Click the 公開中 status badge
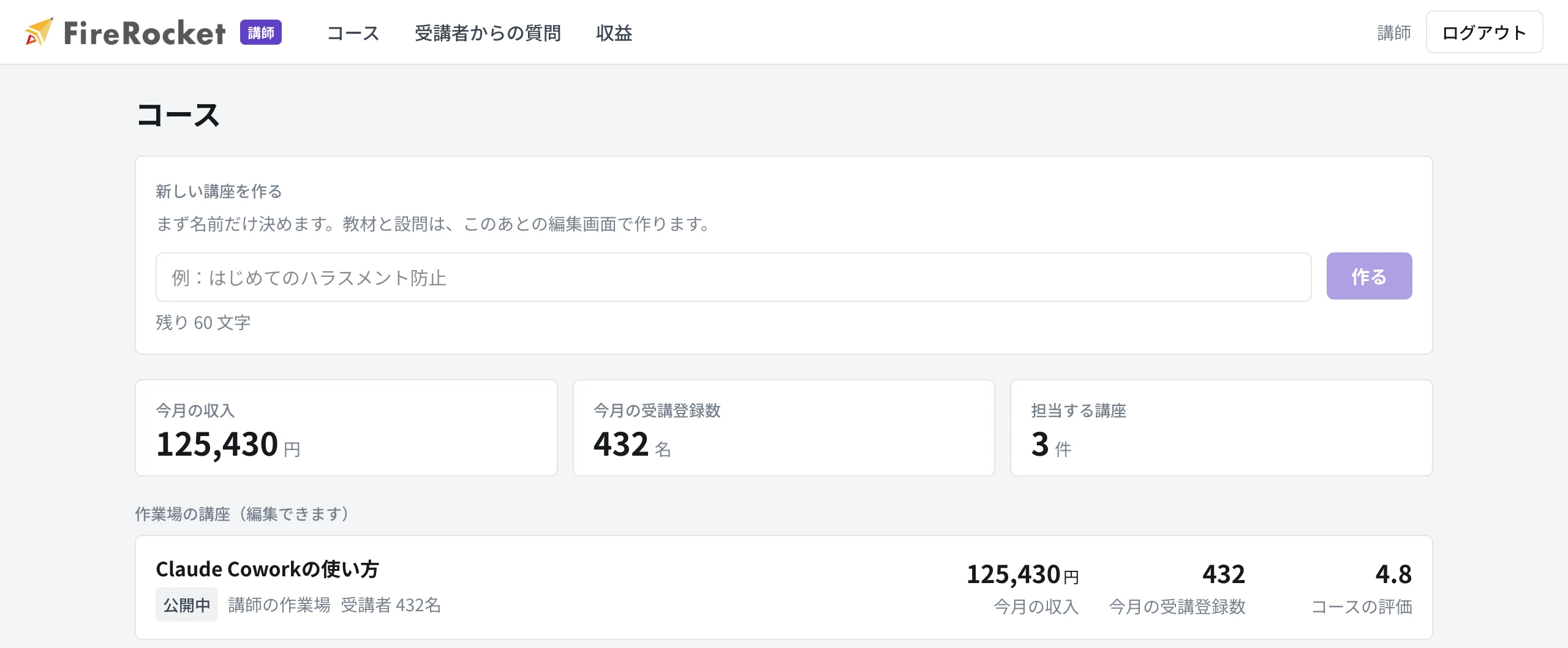This screenshot has width=1568, height=648. pyautogui.click(x=187, y=605)
